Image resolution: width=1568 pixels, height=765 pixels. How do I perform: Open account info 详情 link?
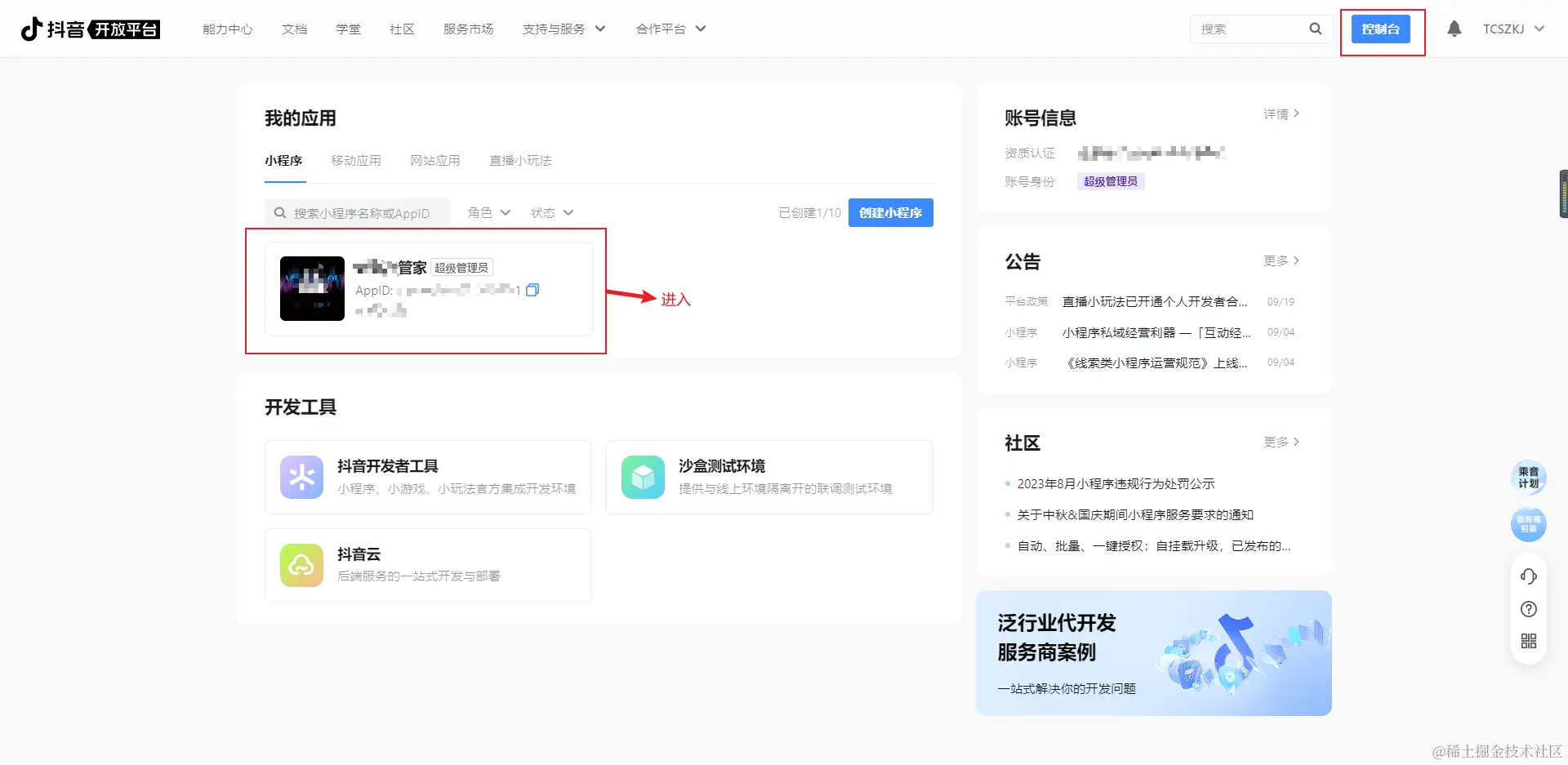point(1281,114)
